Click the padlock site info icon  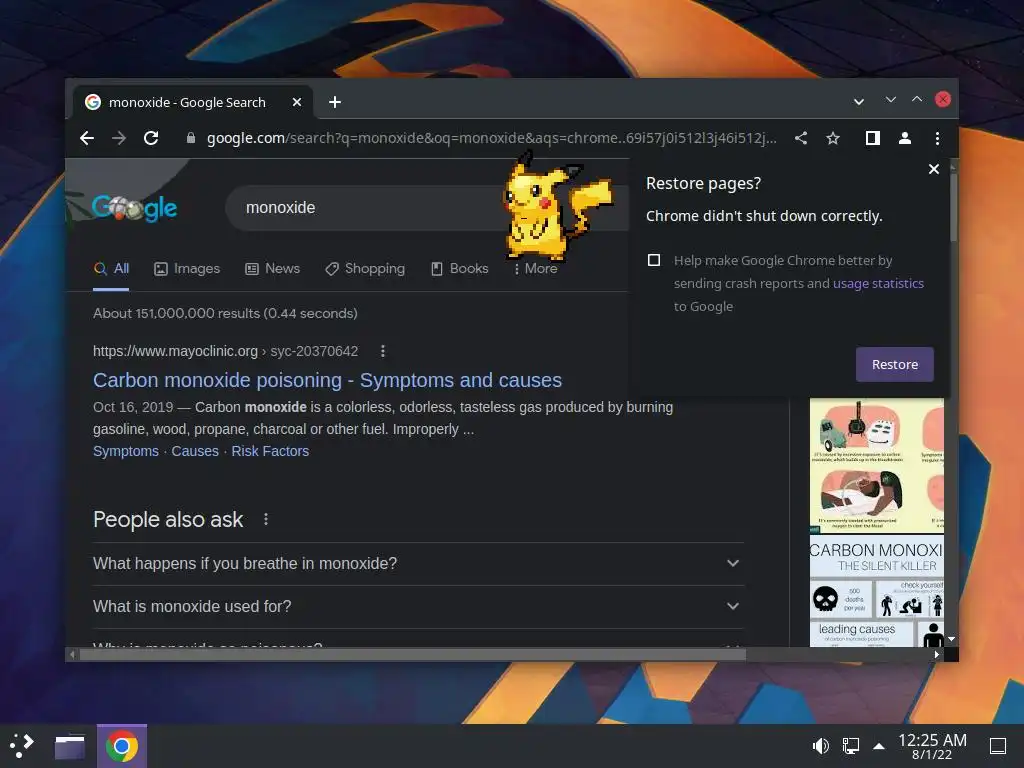click(x=190, y=138)
